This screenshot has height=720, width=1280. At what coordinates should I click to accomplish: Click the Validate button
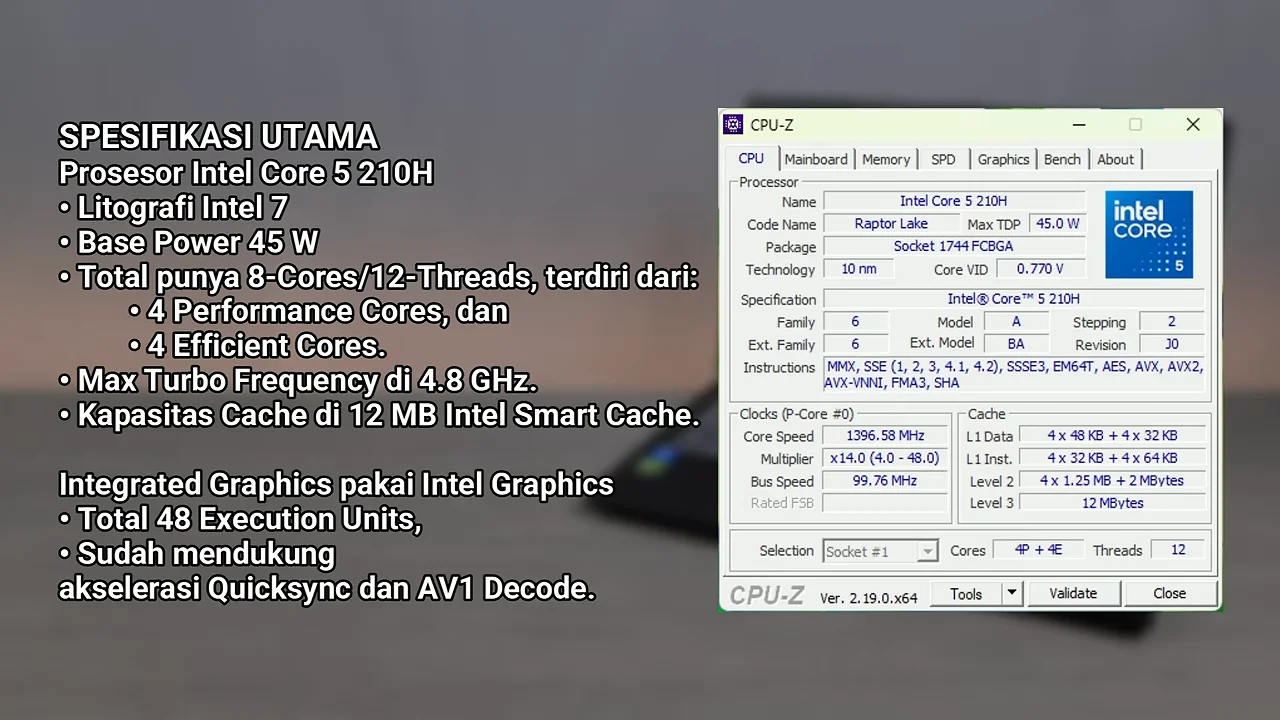point(1073,594)
